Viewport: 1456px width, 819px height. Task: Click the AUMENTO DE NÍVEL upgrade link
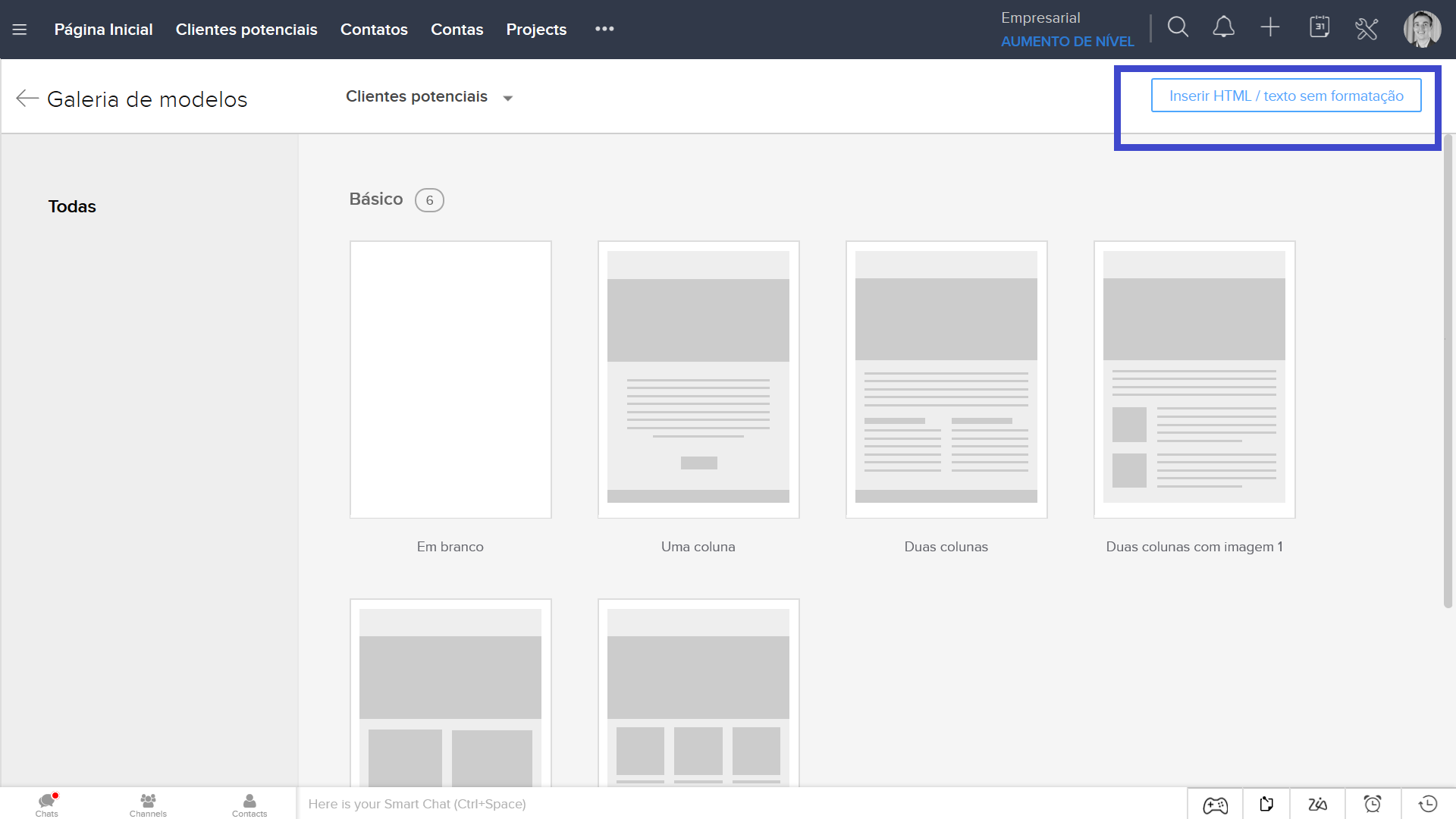1067,42
